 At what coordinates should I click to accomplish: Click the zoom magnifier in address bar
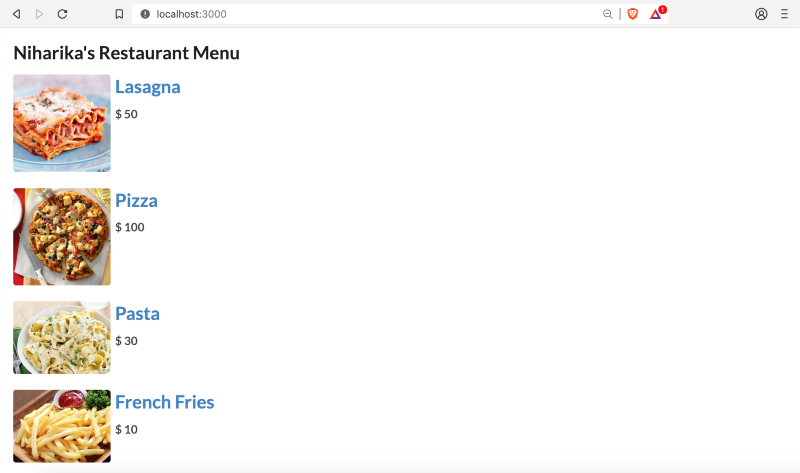coord(607,14)
